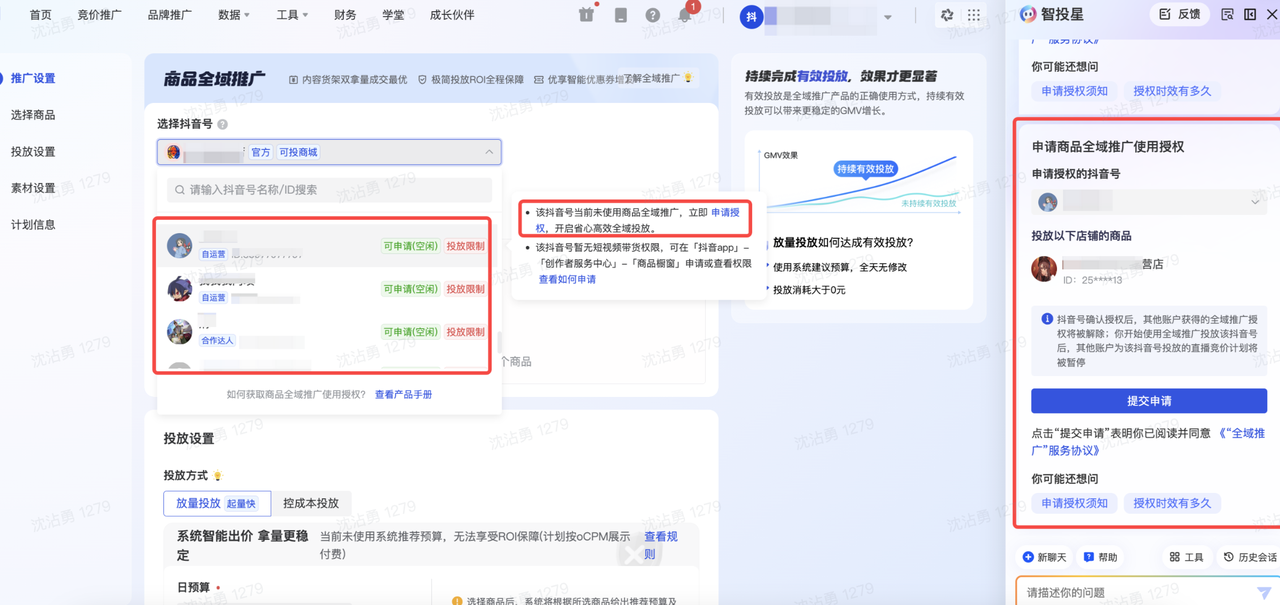This screenshot has height=605, width=1280.
Task: Click the blue 抖 account avatar
Action: 751,16
